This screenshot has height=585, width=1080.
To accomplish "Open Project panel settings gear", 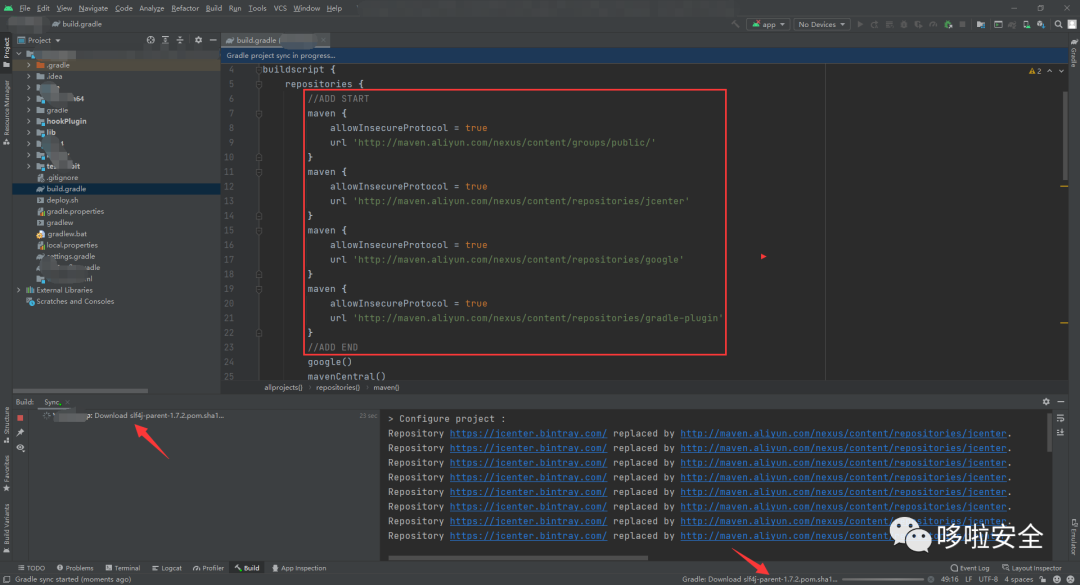I will (198, 40).
